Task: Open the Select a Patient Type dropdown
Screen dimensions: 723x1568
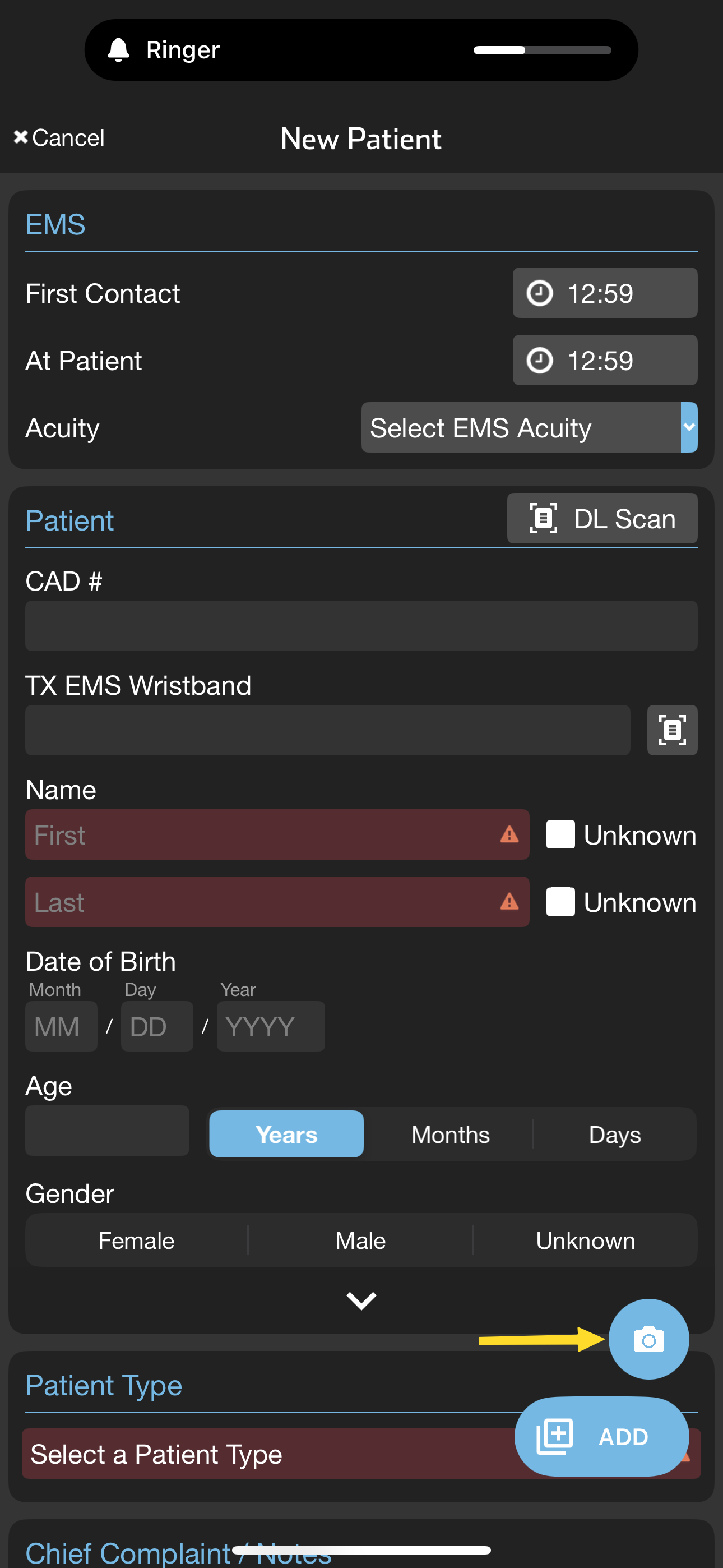Action: point(268,1454)
